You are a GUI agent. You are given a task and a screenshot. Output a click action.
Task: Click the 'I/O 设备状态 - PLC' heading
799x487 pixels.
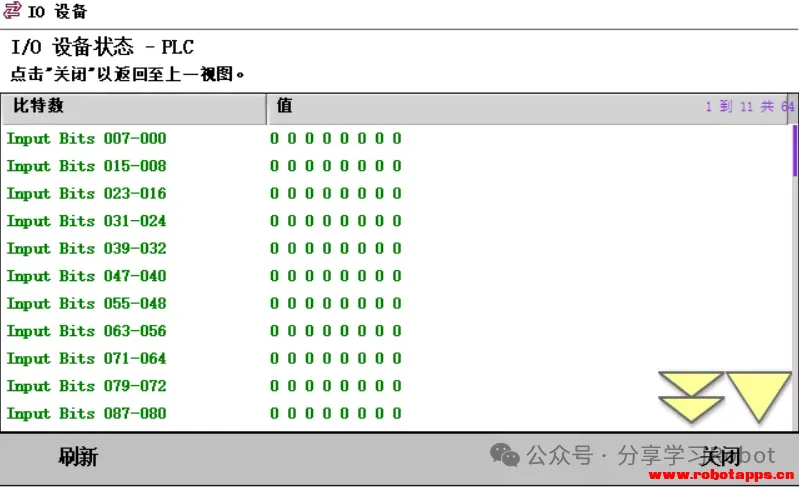point(102,47)
